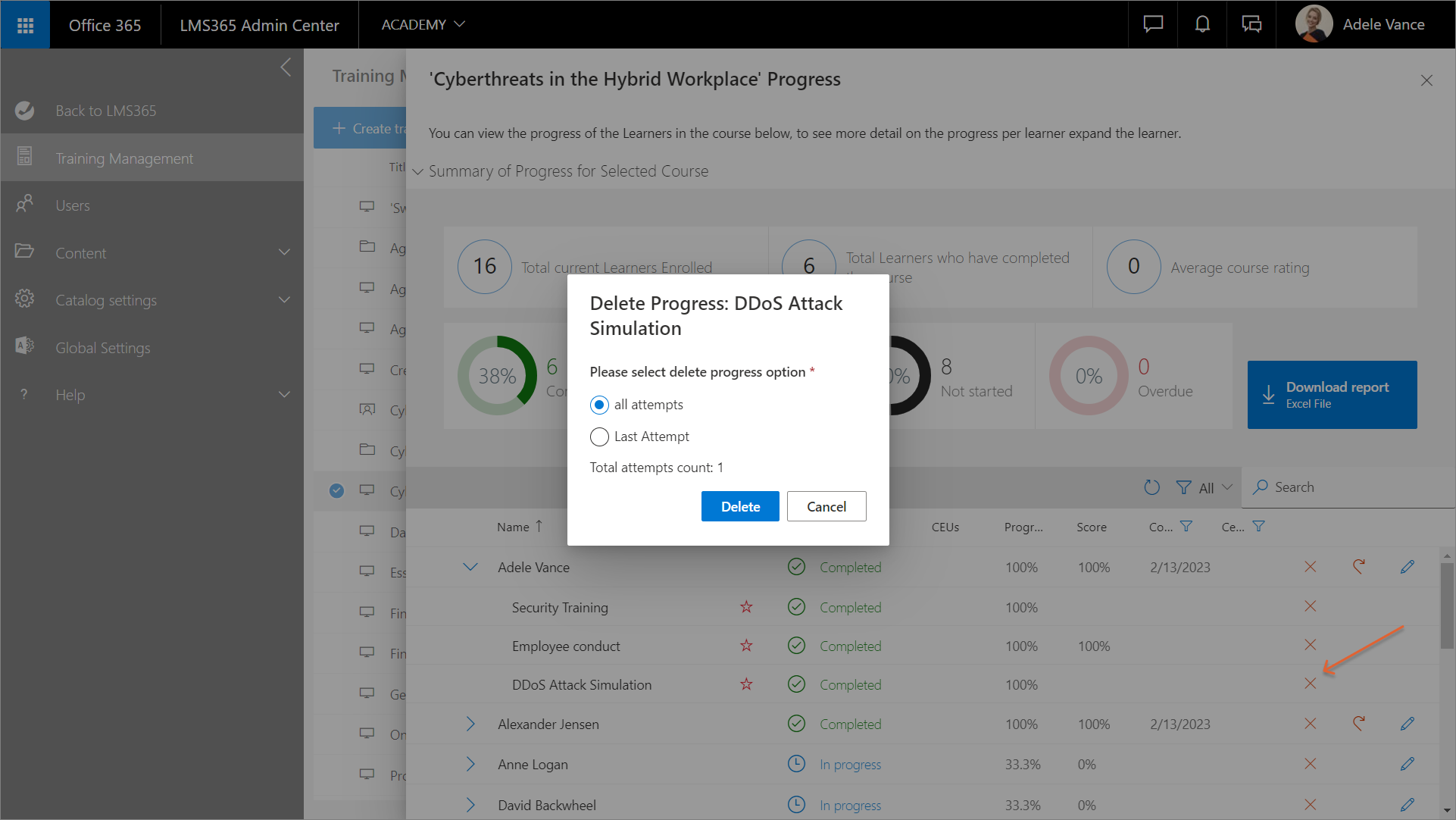This screenshot has width=1456, height=820.
Task: Click refresh icon above the learner list
Action: tap(1151, 487)
